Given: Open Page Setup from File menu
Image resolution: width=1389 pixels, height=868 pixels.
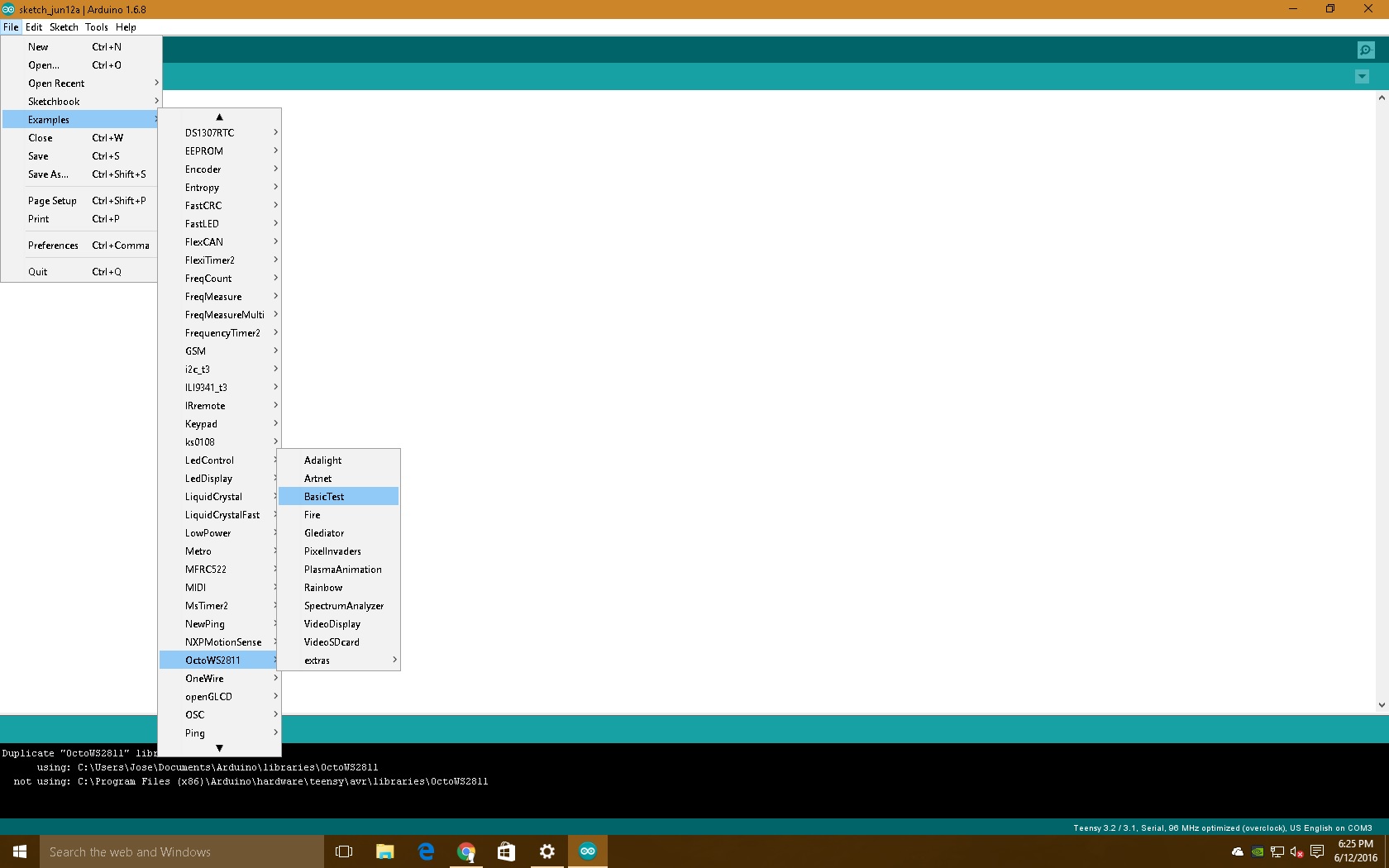Looking at the screenshot, I should pos(81,201).
